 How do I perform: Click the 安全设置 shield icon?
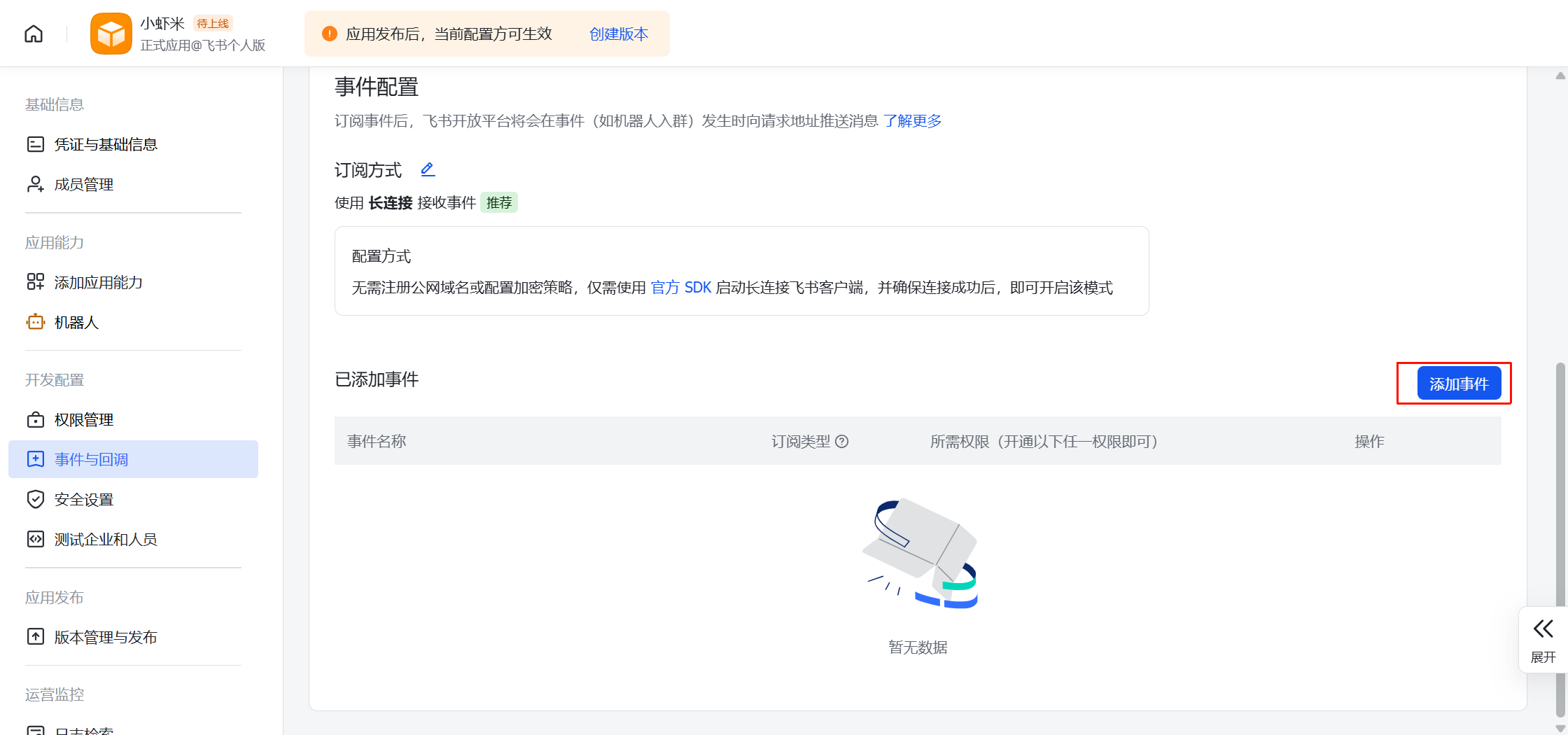(35, 499)
